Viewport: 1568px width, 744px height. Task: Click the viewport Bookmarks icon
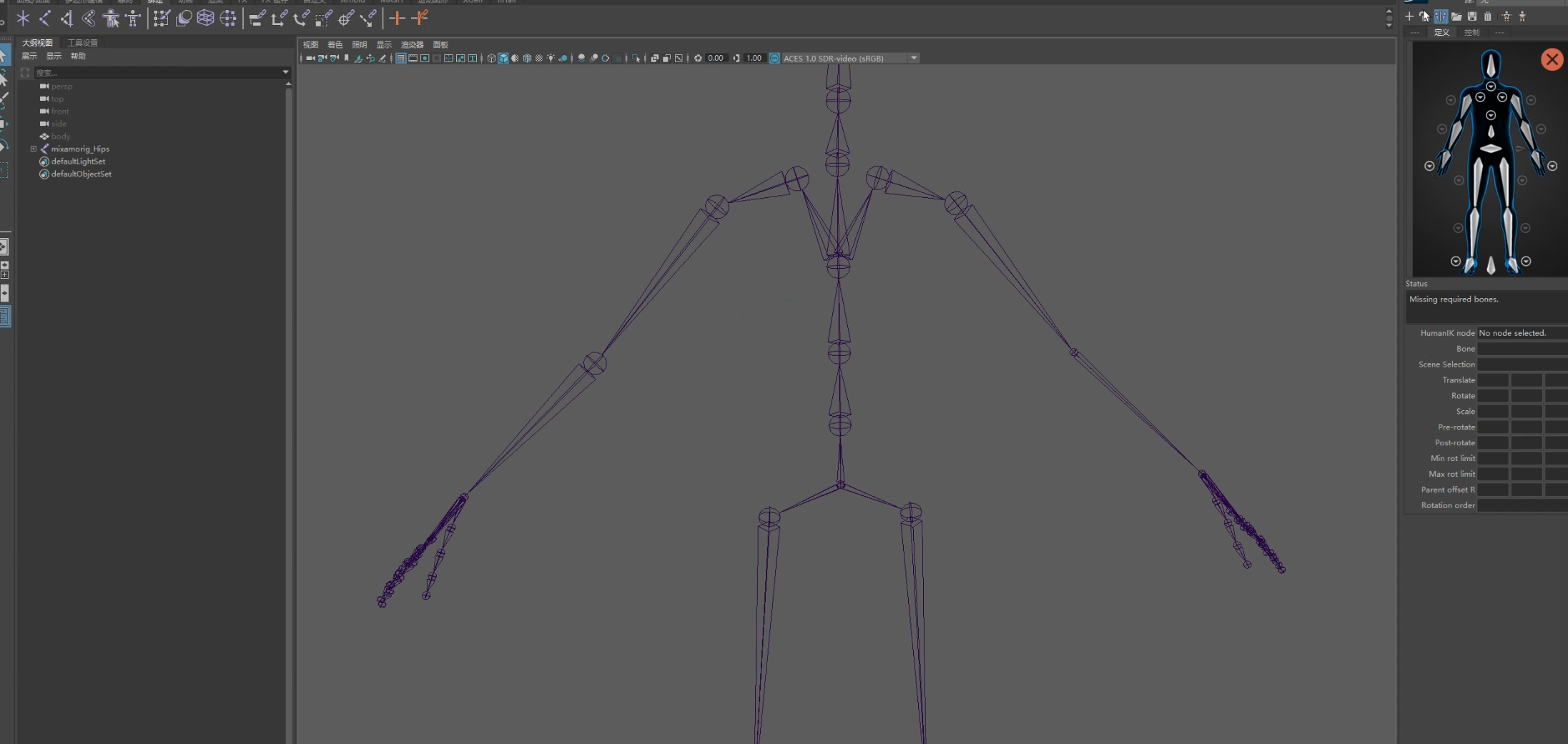point(347,59)
